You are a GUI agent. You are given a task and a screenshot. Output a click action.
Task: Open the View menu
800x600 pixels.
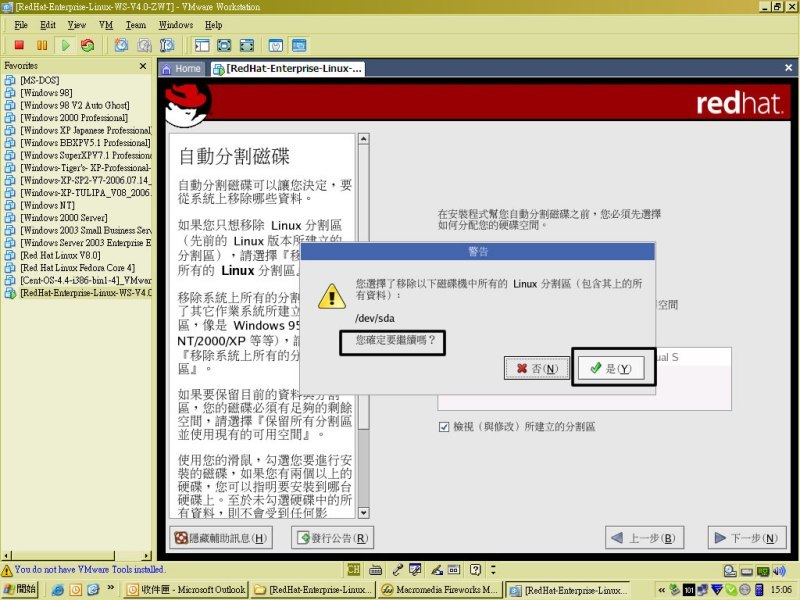[x=77, y=25]
